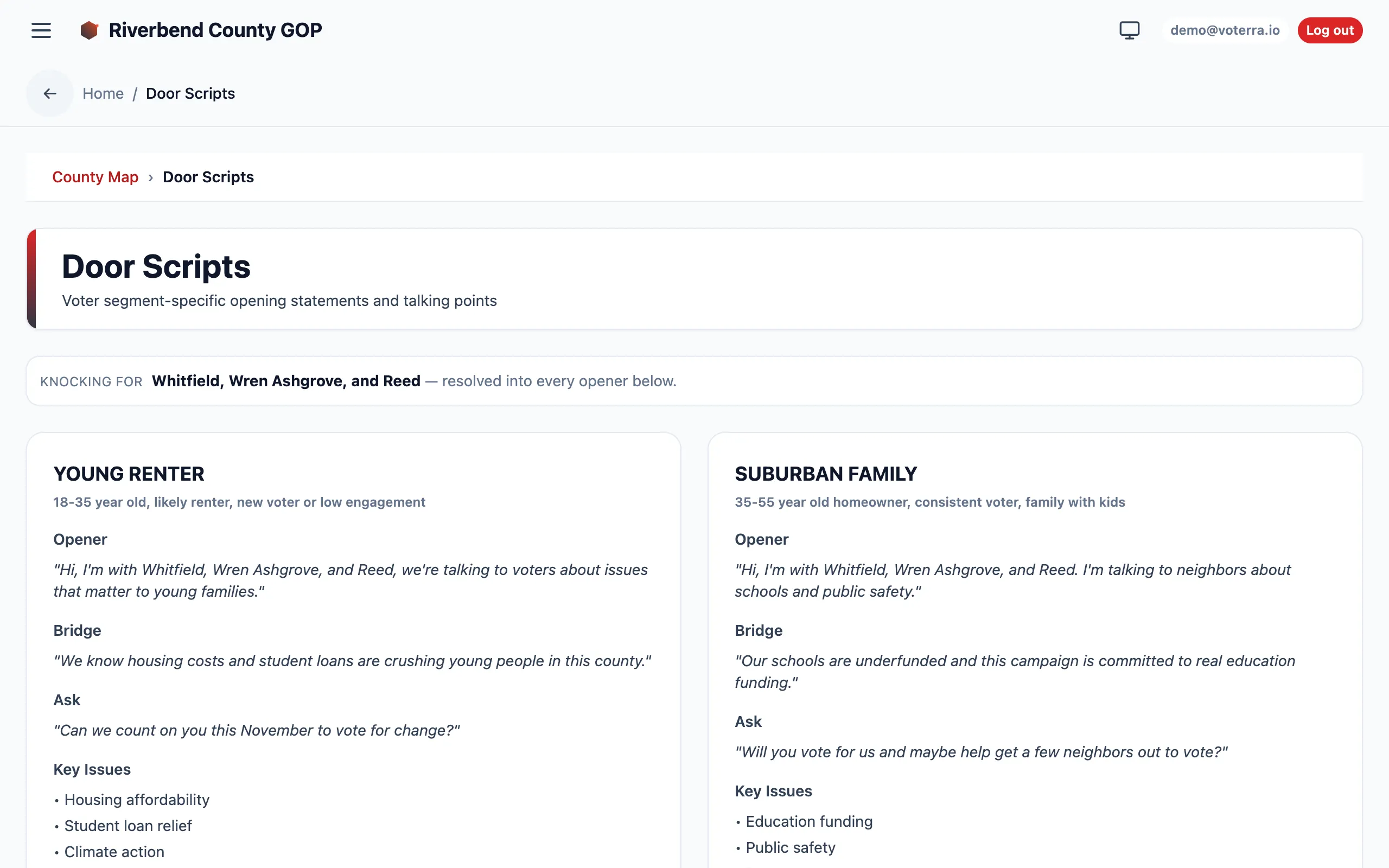This screenshot has height=868, width=1389.
Task: Select the candidate names in the Knocking For bar
Action: [x=286, y=381]
